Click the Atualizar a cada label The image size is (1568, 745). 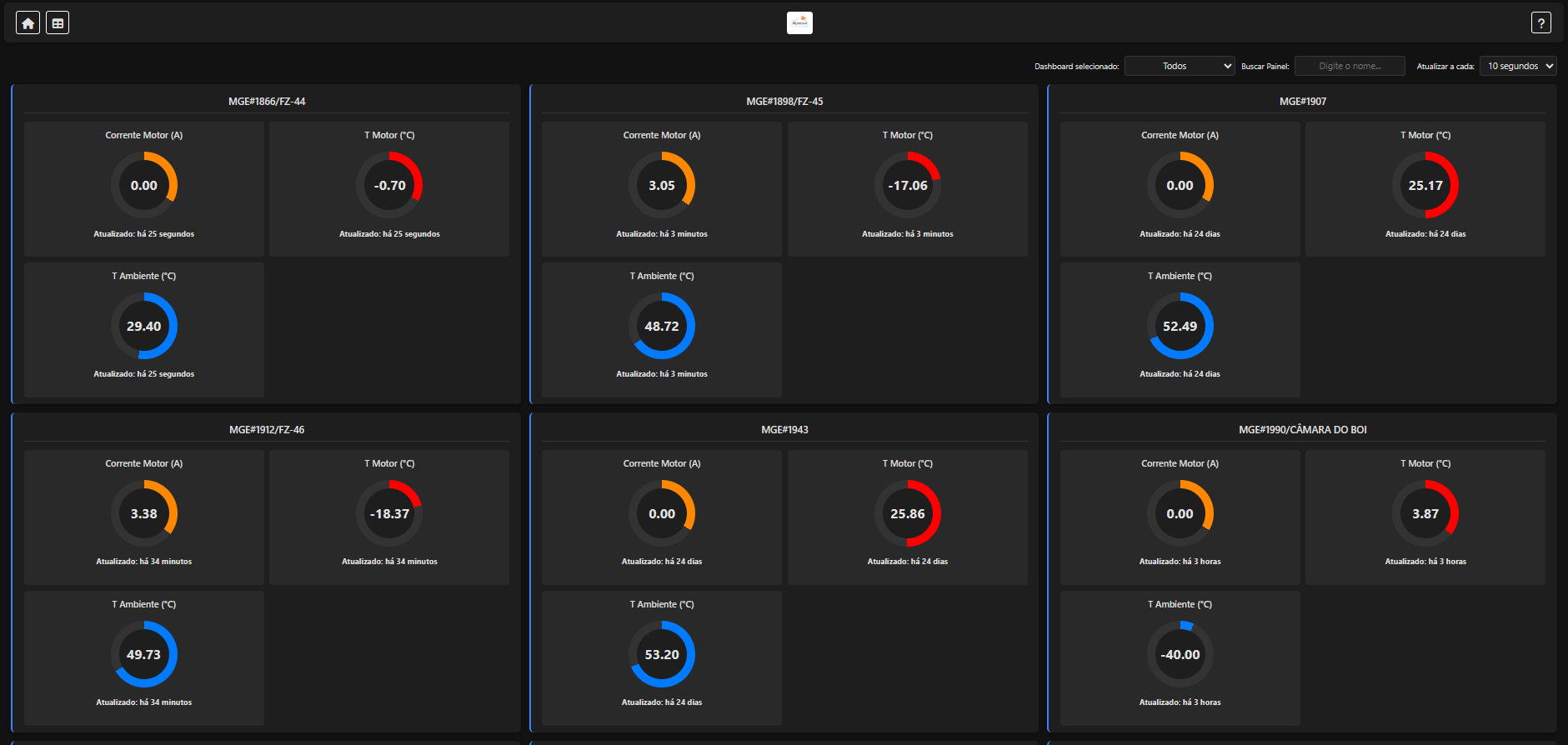click(x=1445, y=67)
